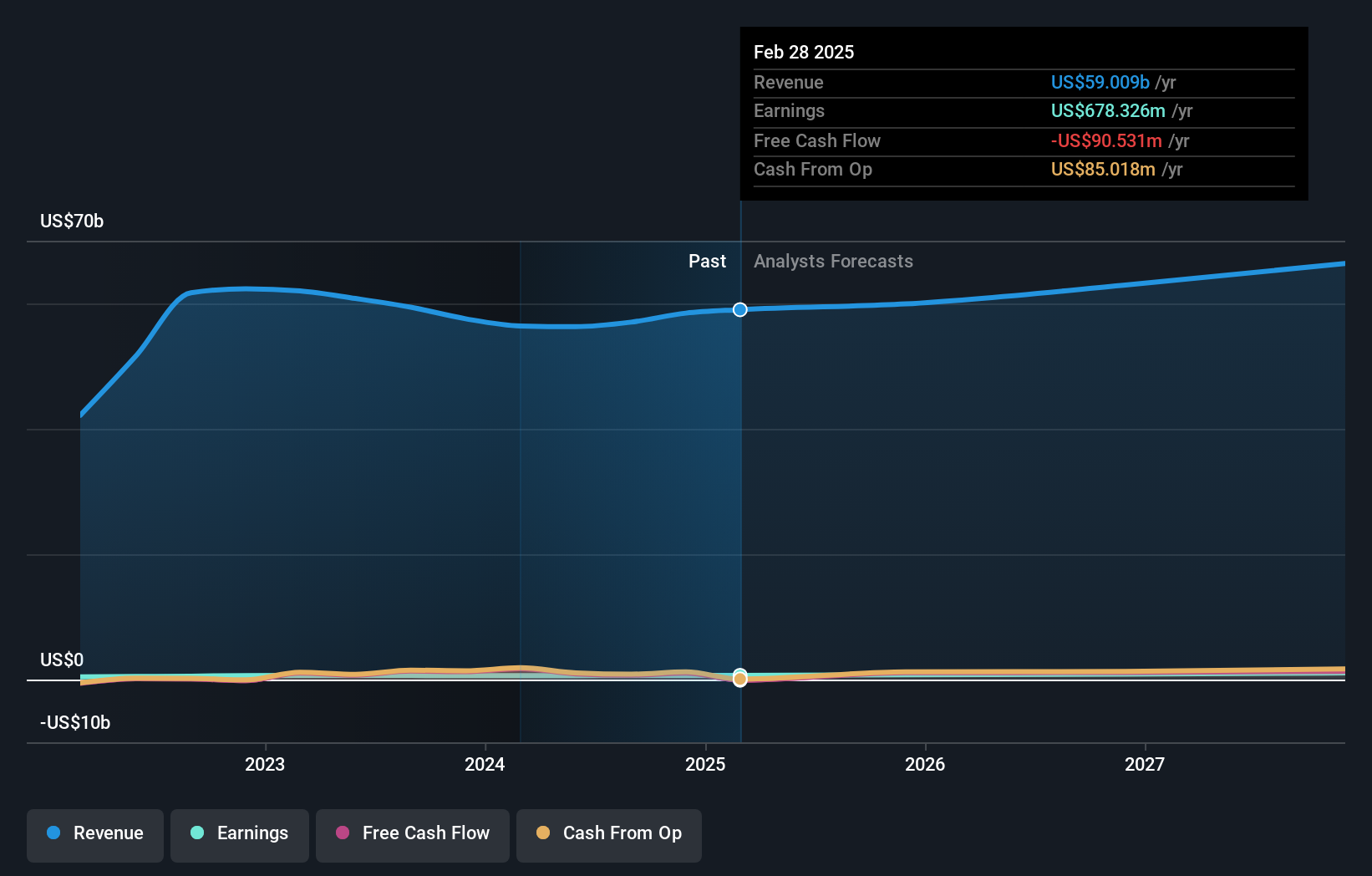This screenshot has height=876, width=1372.
Task: Click the Past section label
Action: pyautogui.click(x=707, y=261)
